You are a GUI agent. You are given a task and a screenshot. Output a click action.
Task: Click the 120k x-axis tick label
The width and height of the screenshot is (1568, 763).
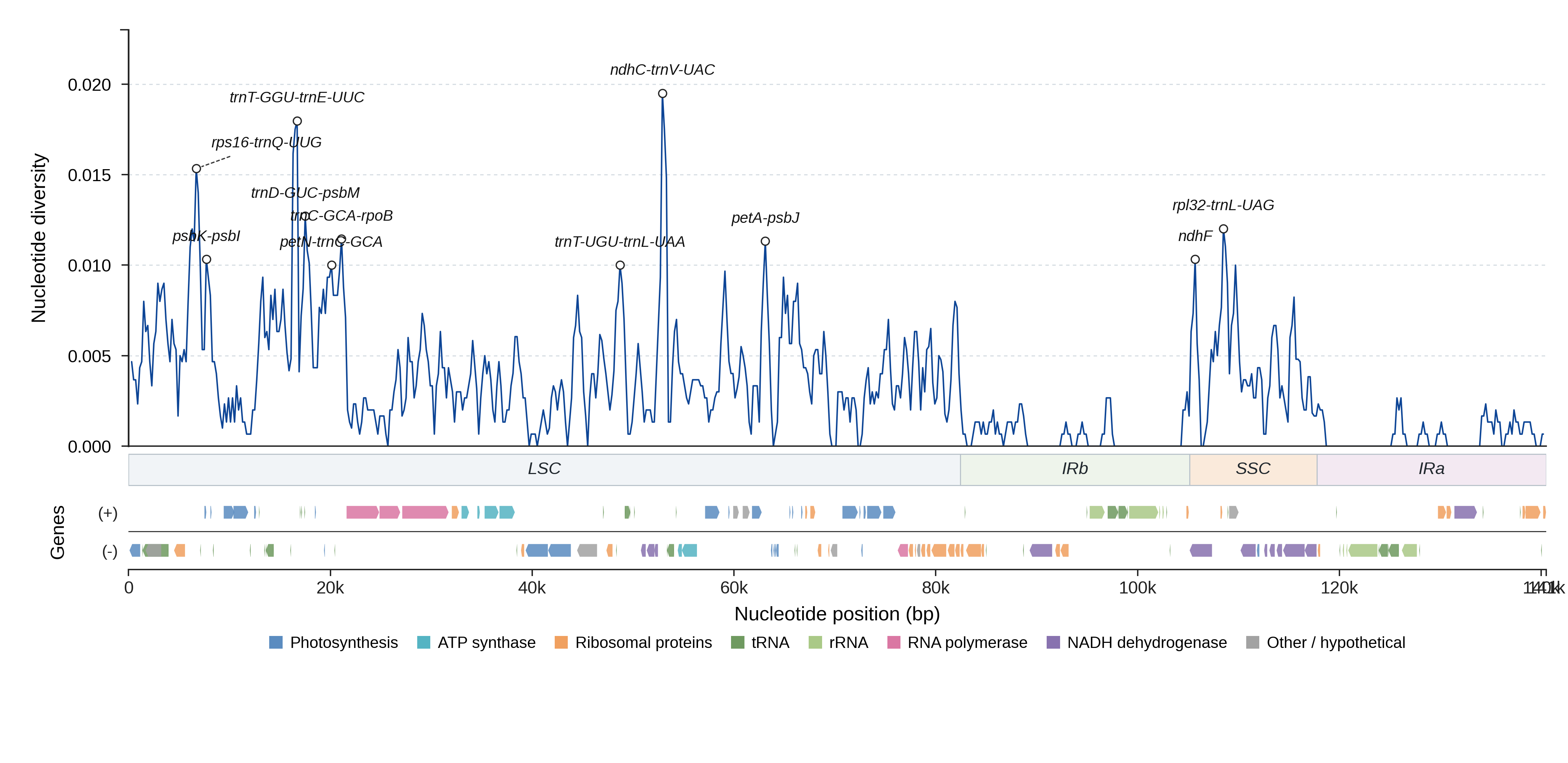(x=1339, y=588)
